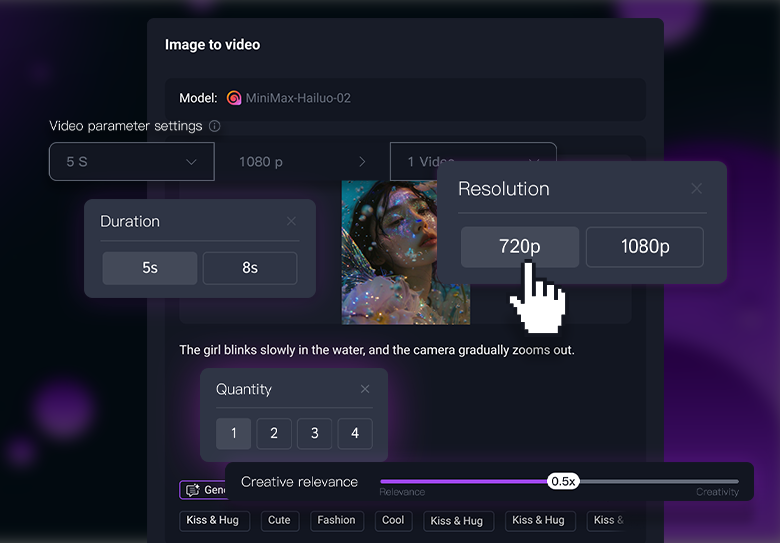Open the 5 S duration dropdown

click(x=131, y=161)
